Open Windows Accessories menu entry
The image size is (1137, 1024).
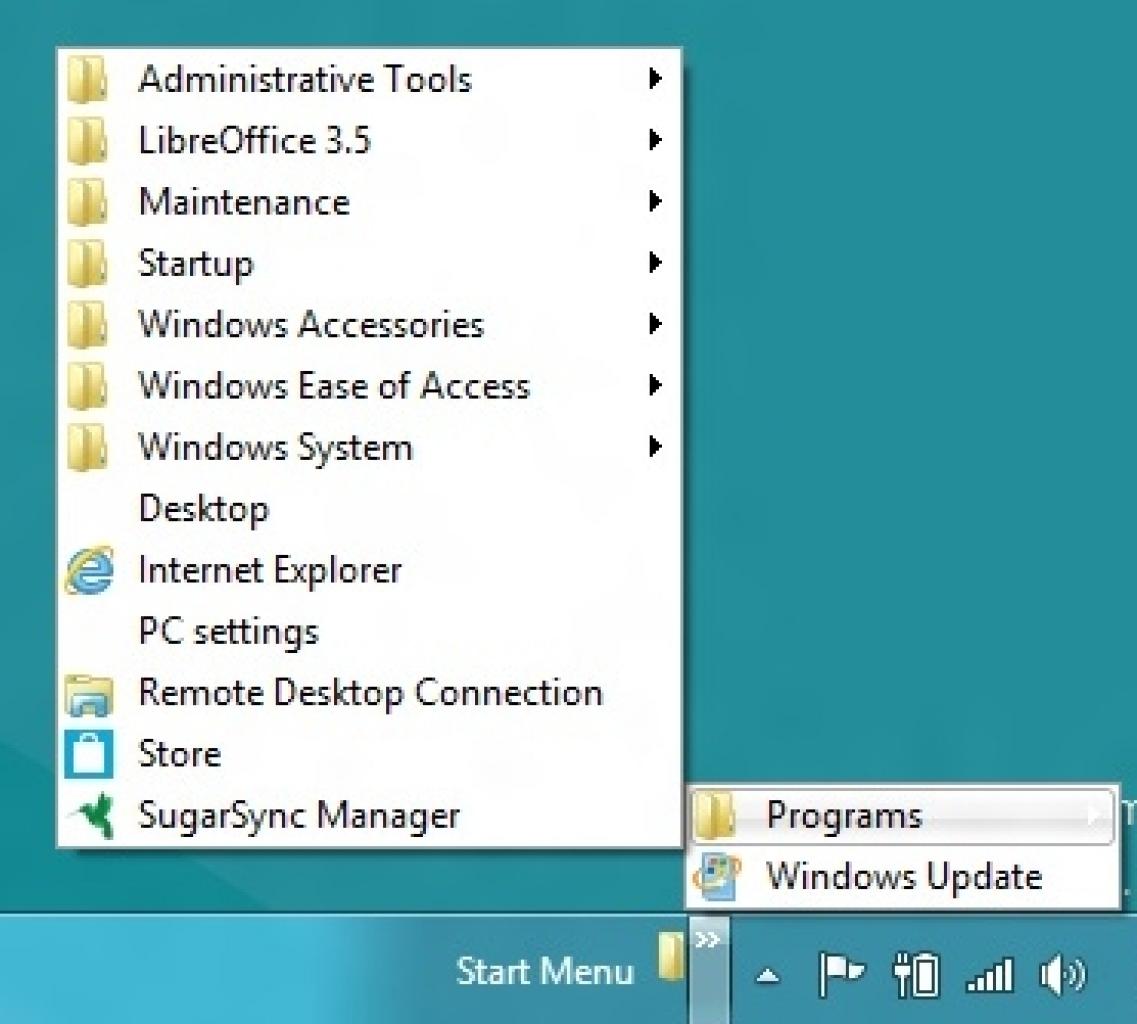(x=369, y=324)
